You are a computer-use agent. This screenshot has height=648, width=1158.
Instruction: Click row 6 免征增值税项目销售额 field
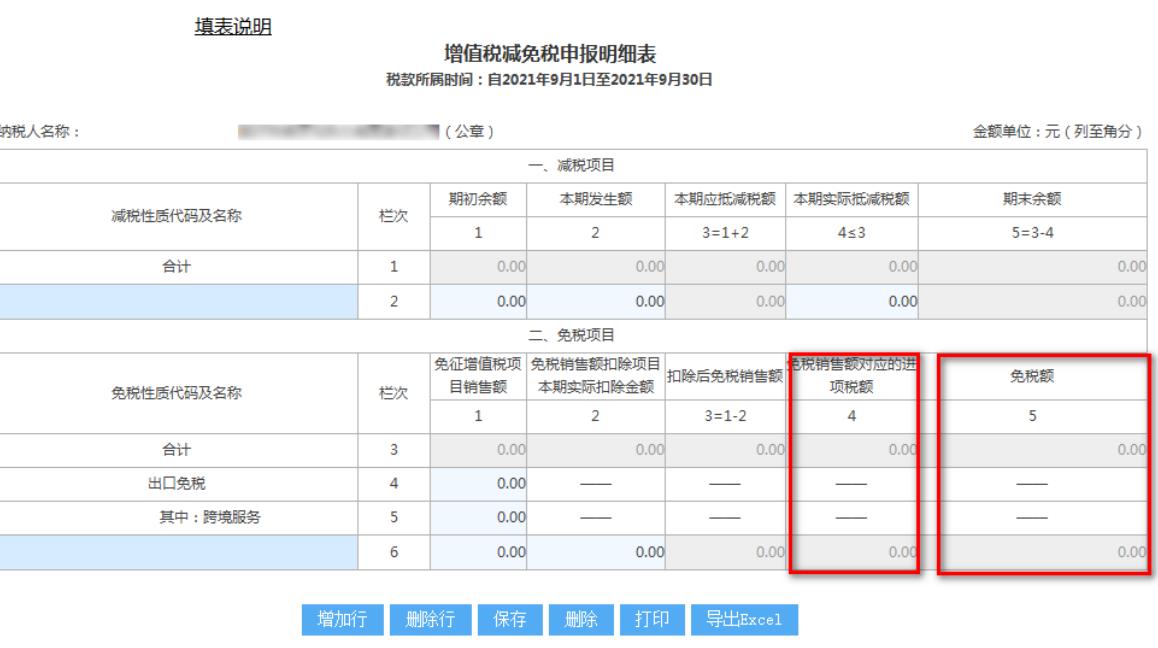[478, 550]
